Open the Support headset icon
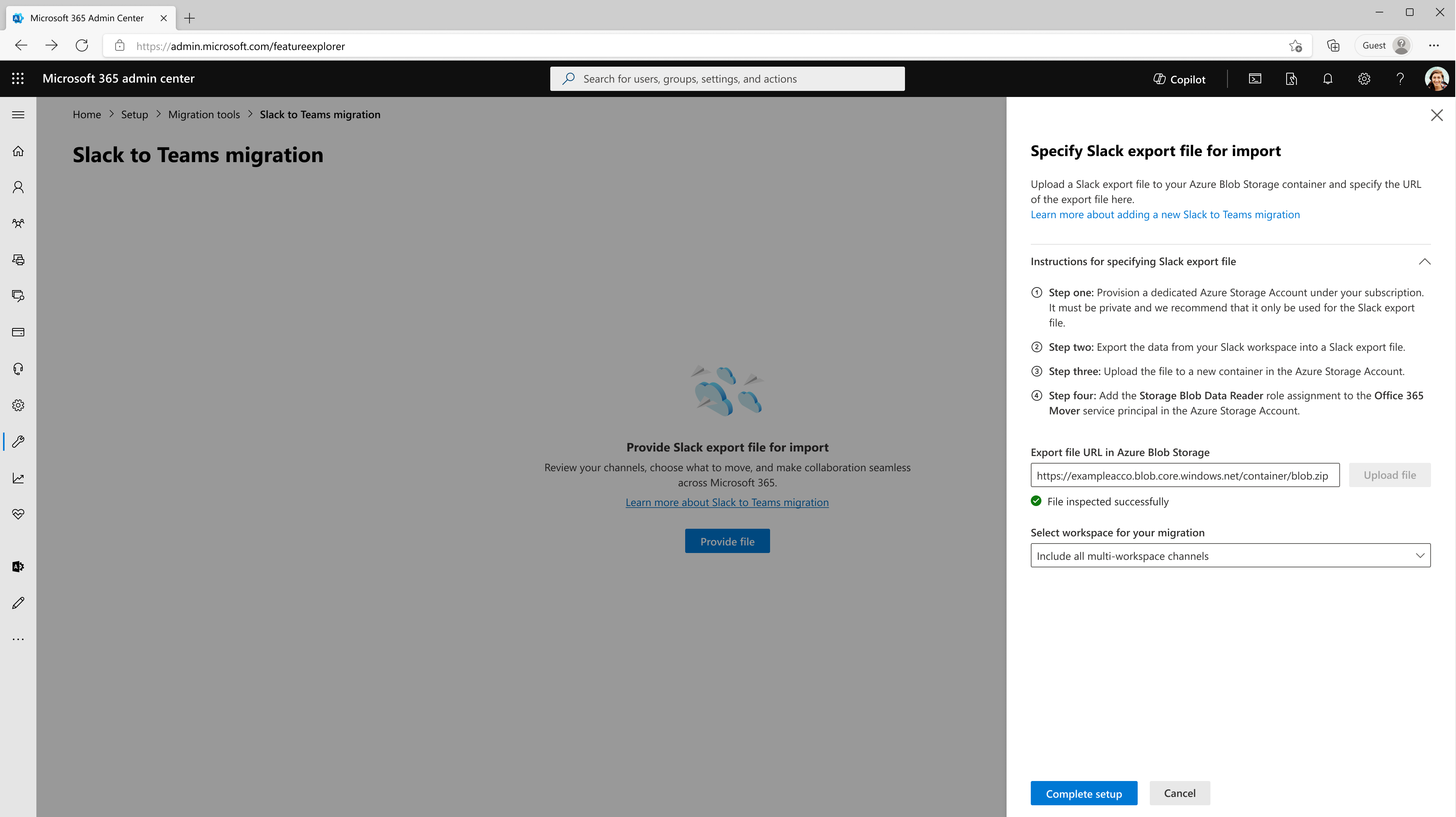Screen dimensions: 1456x817 pos(17,369)
